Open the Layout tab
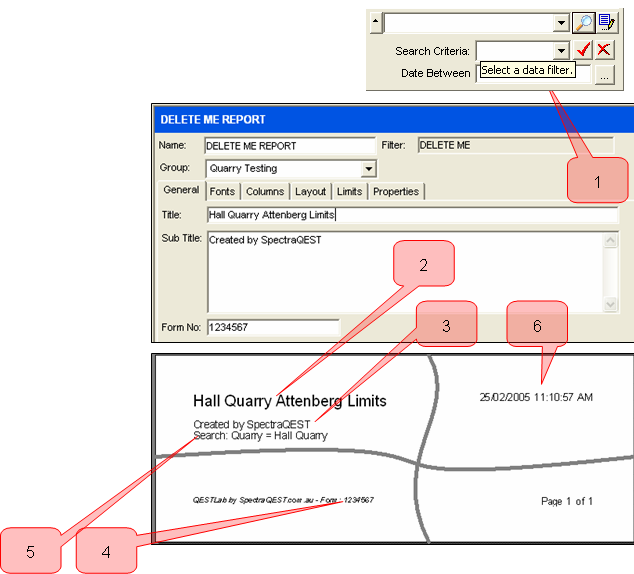This screenshot has height=574, width=634. (x=310, y=191)
